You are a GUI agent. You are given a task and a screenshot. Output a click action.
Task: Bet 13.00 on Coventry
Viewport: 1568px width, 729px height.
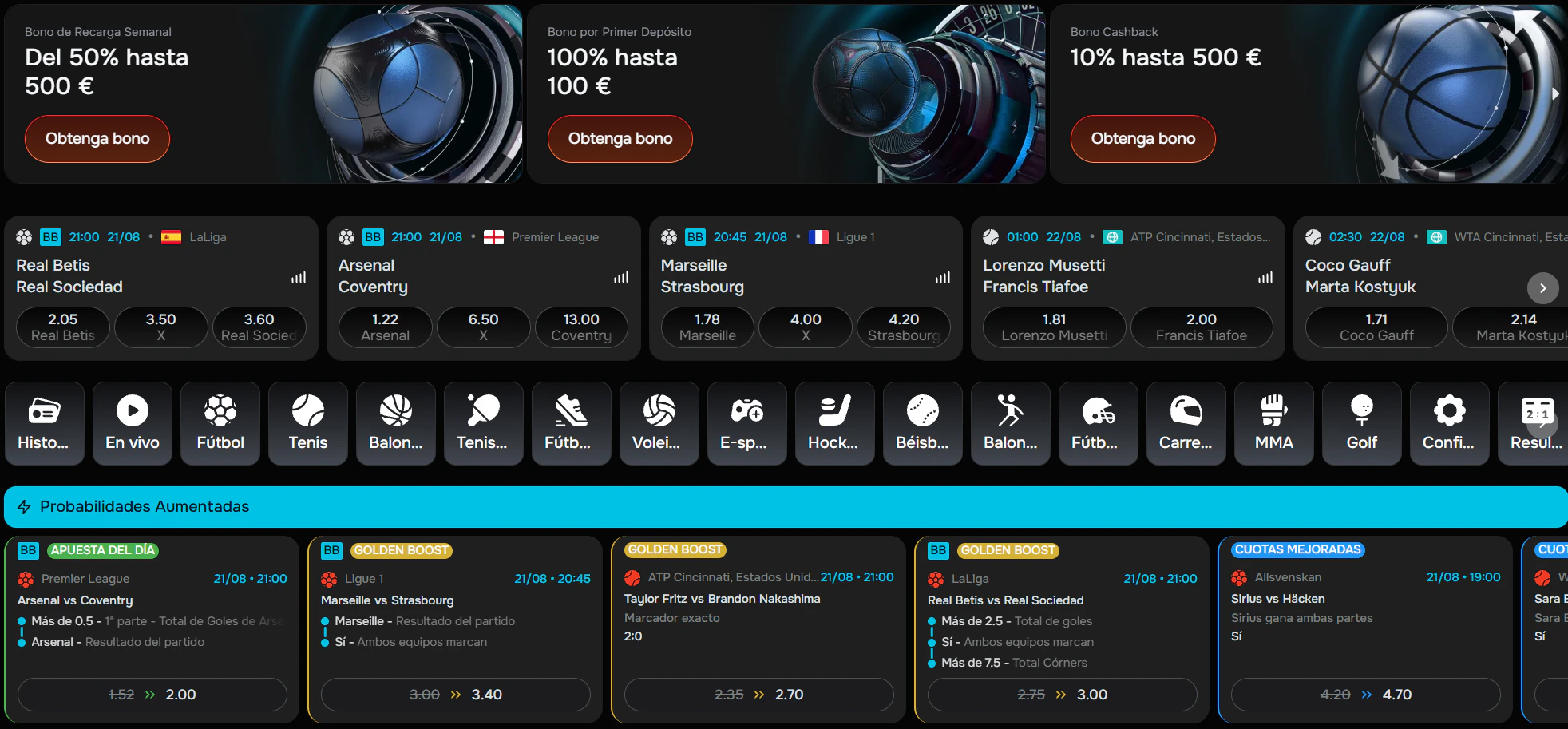tap(581, 327)
